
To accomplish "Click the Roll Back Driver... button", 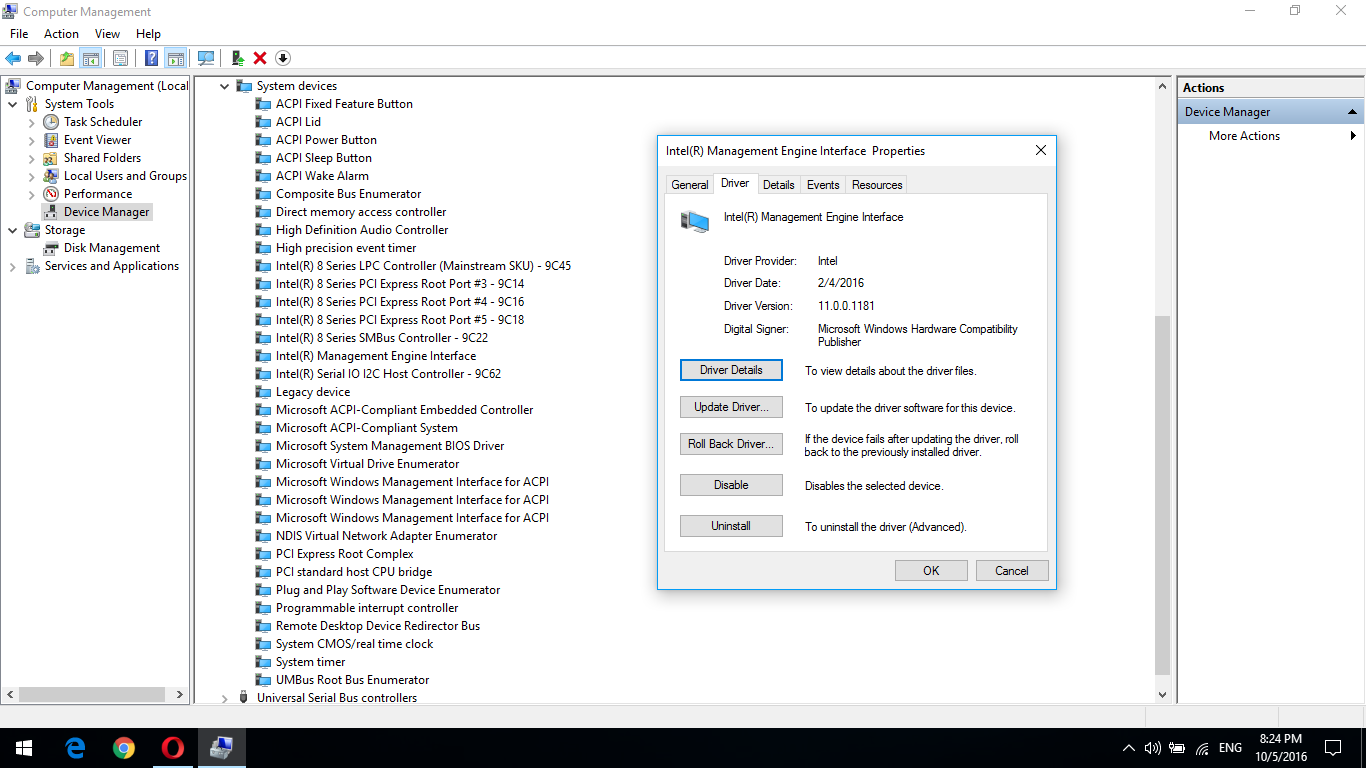I will pos(731,444).
